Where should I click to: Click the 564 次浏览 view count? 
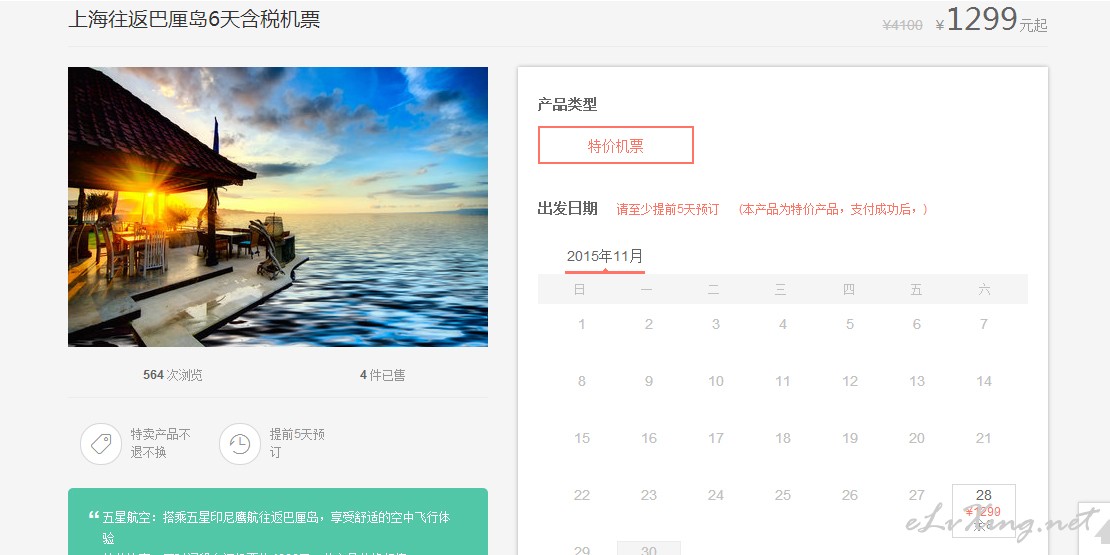(x=173, y=375)
